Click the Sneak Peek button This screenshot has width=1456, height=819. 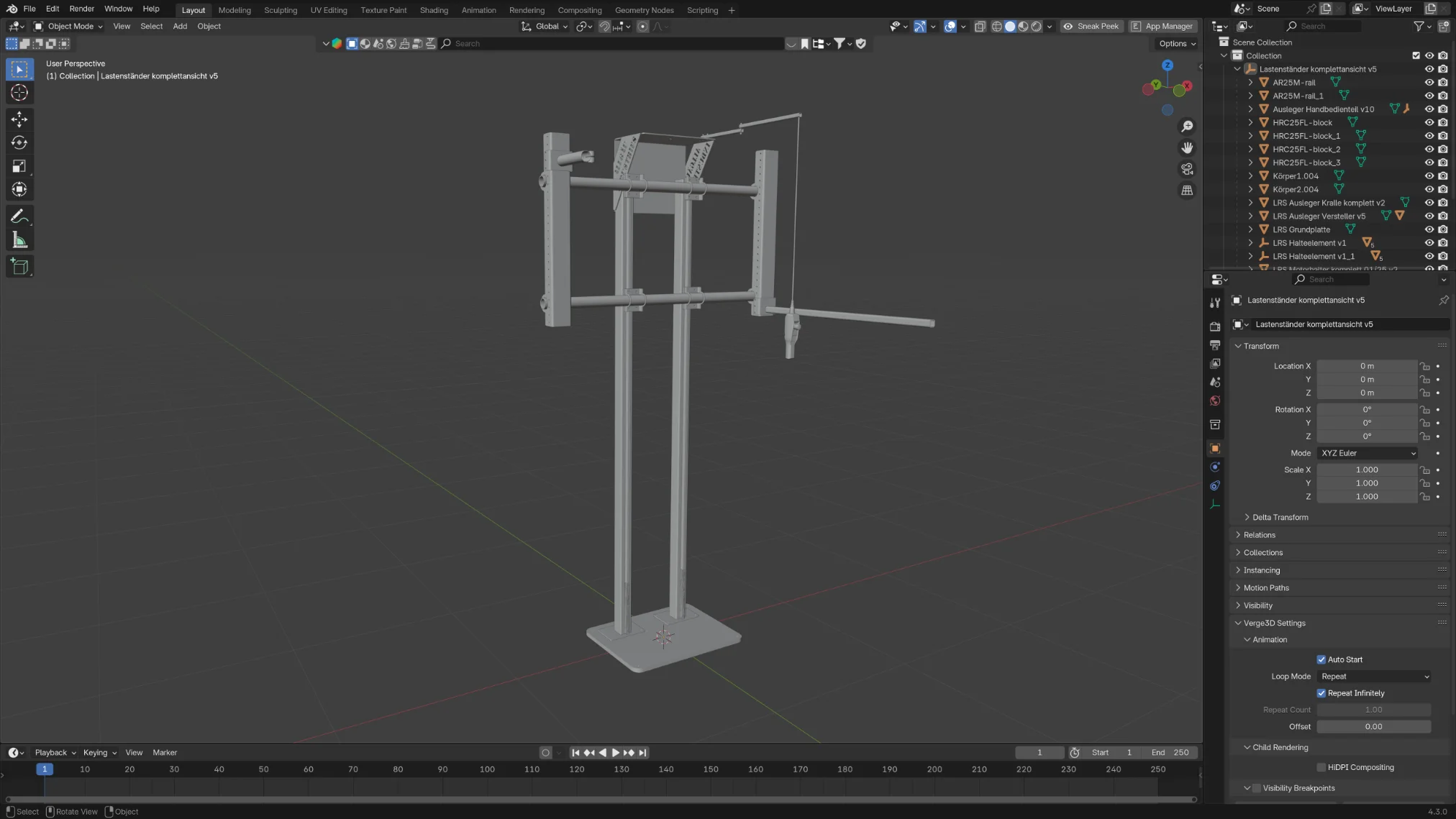coord(1091,26)
